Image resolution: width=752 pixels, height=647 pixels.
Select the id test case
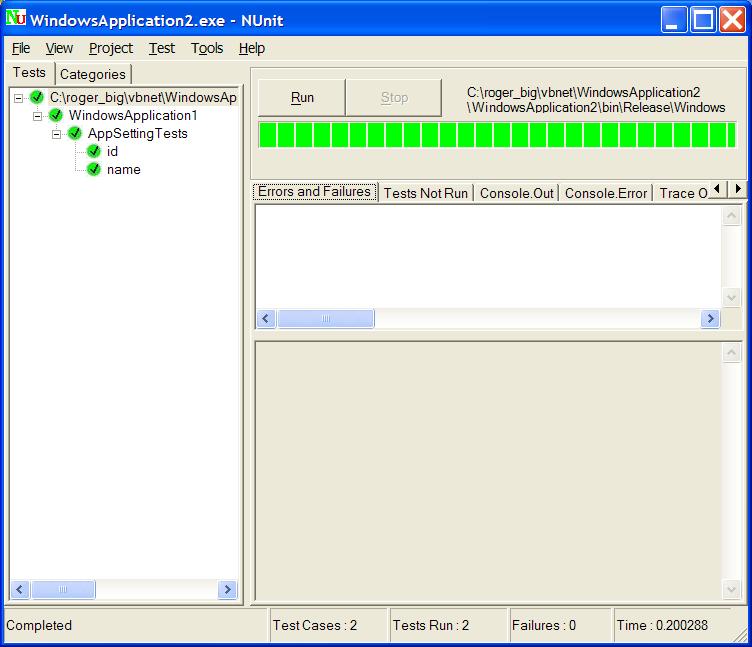pyautogui.click(x=112, y=152)
